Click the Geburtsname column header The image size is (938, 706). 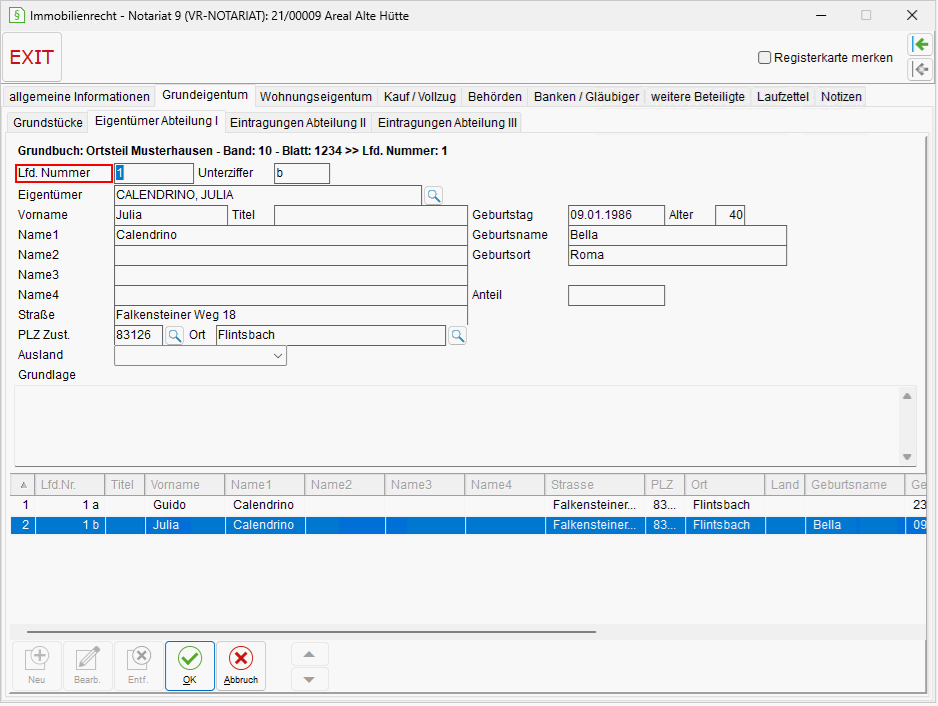(x=854, y=485)
